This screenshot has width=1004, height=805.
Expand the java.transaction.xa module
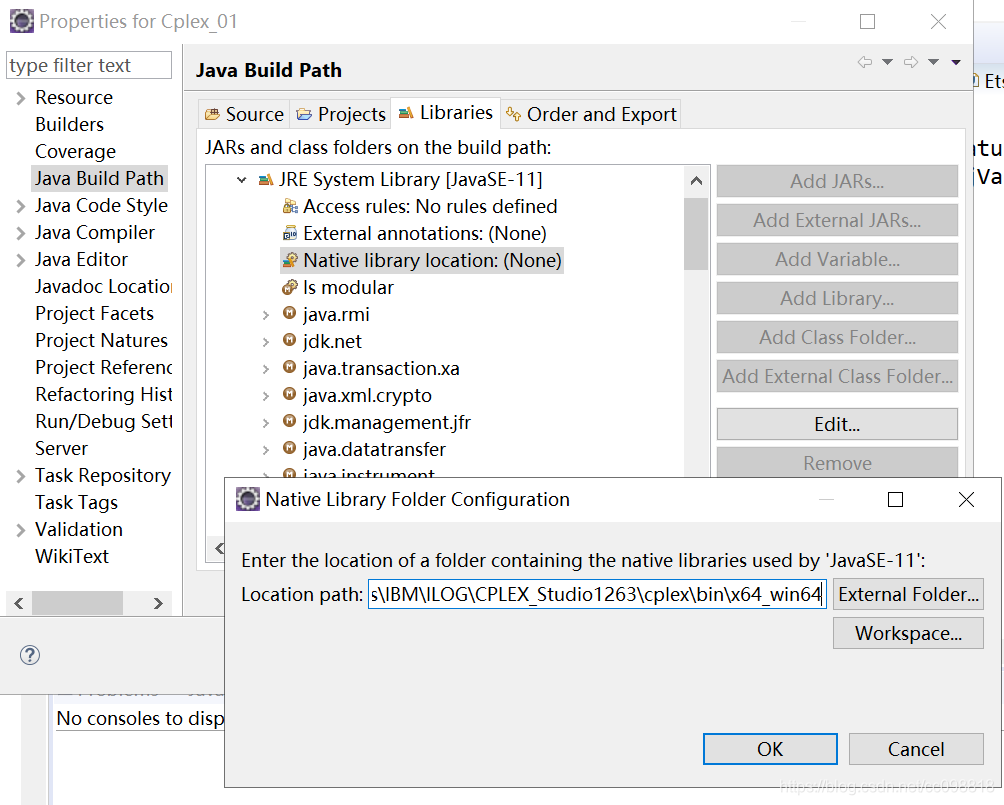266,369
